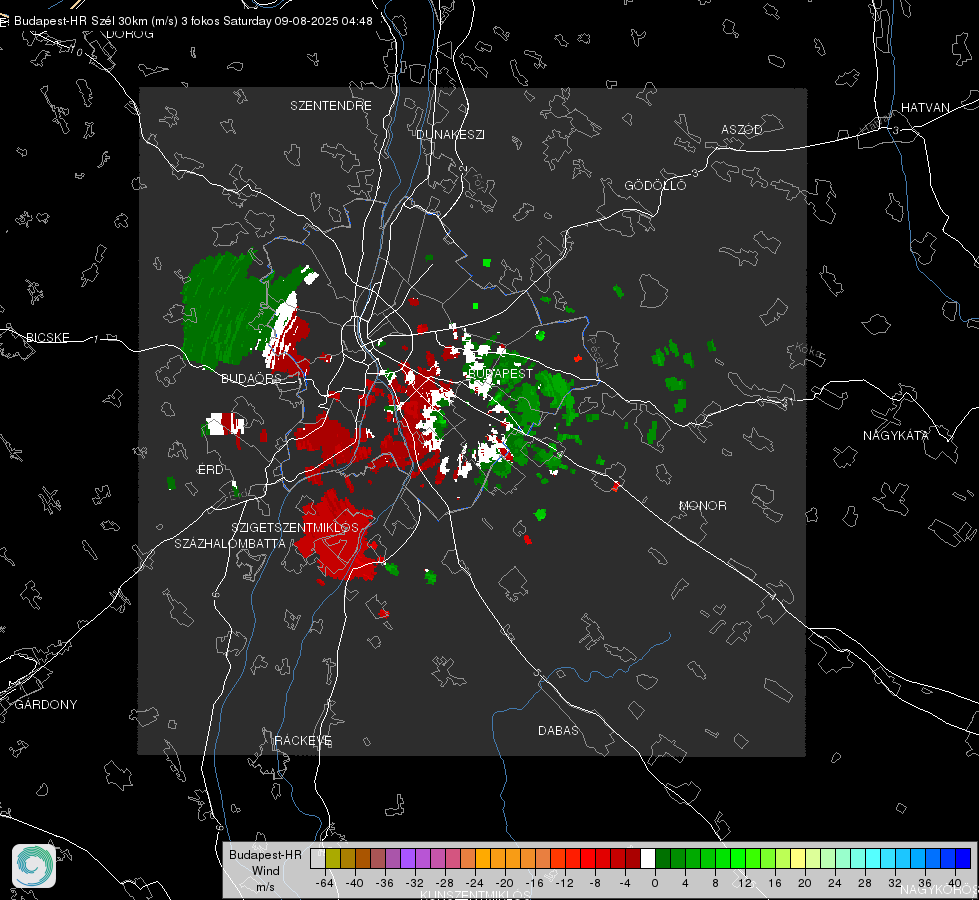Click the ÉRD city label
This screenshot has width=979, height=900.
210,470
